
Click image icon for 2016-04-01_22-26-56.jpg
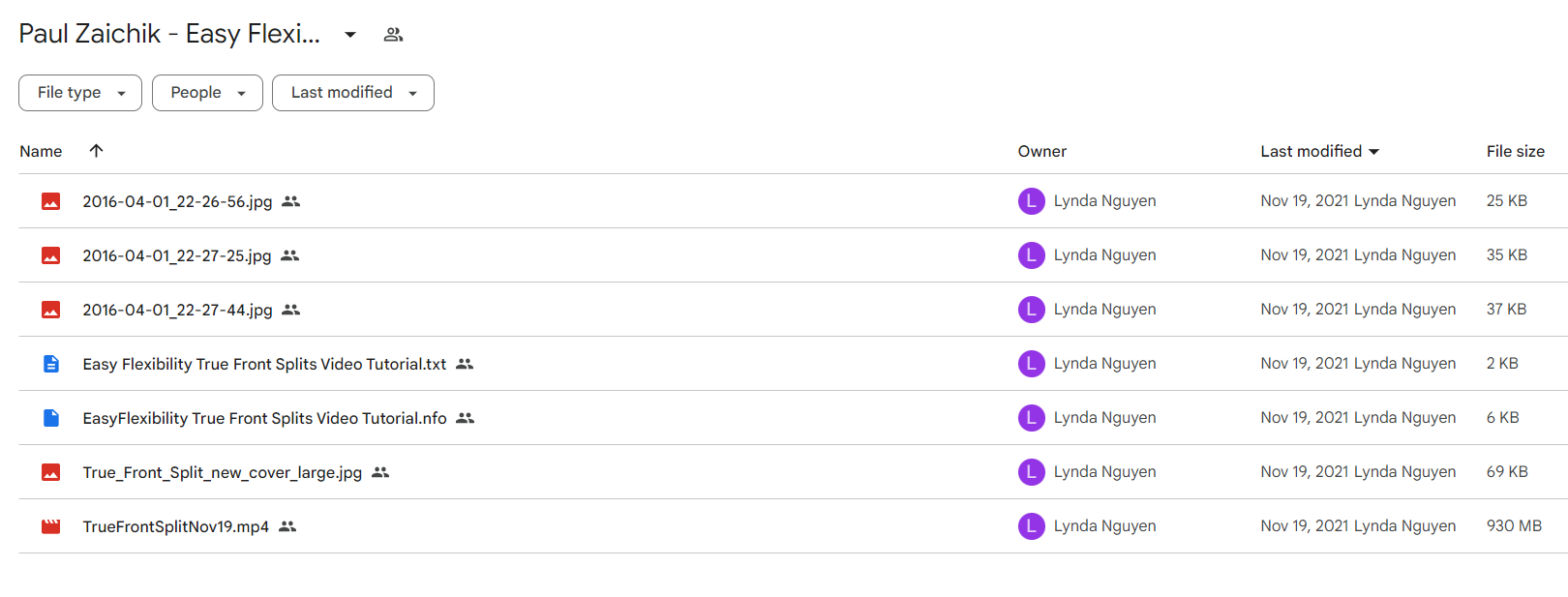tap(51, 201)
